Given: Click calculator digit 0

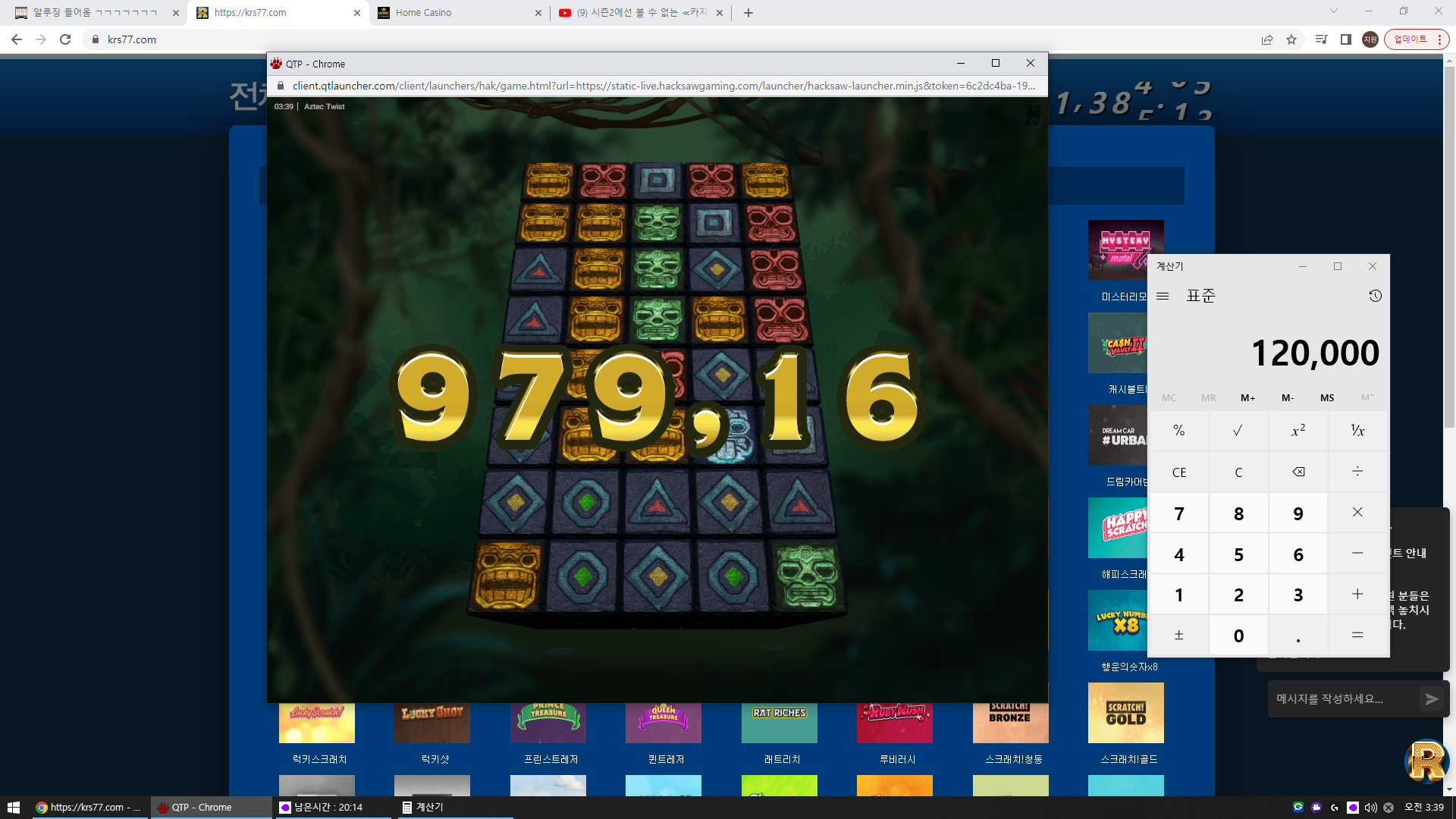Looking at the screenshot, I should point(1238,635).
